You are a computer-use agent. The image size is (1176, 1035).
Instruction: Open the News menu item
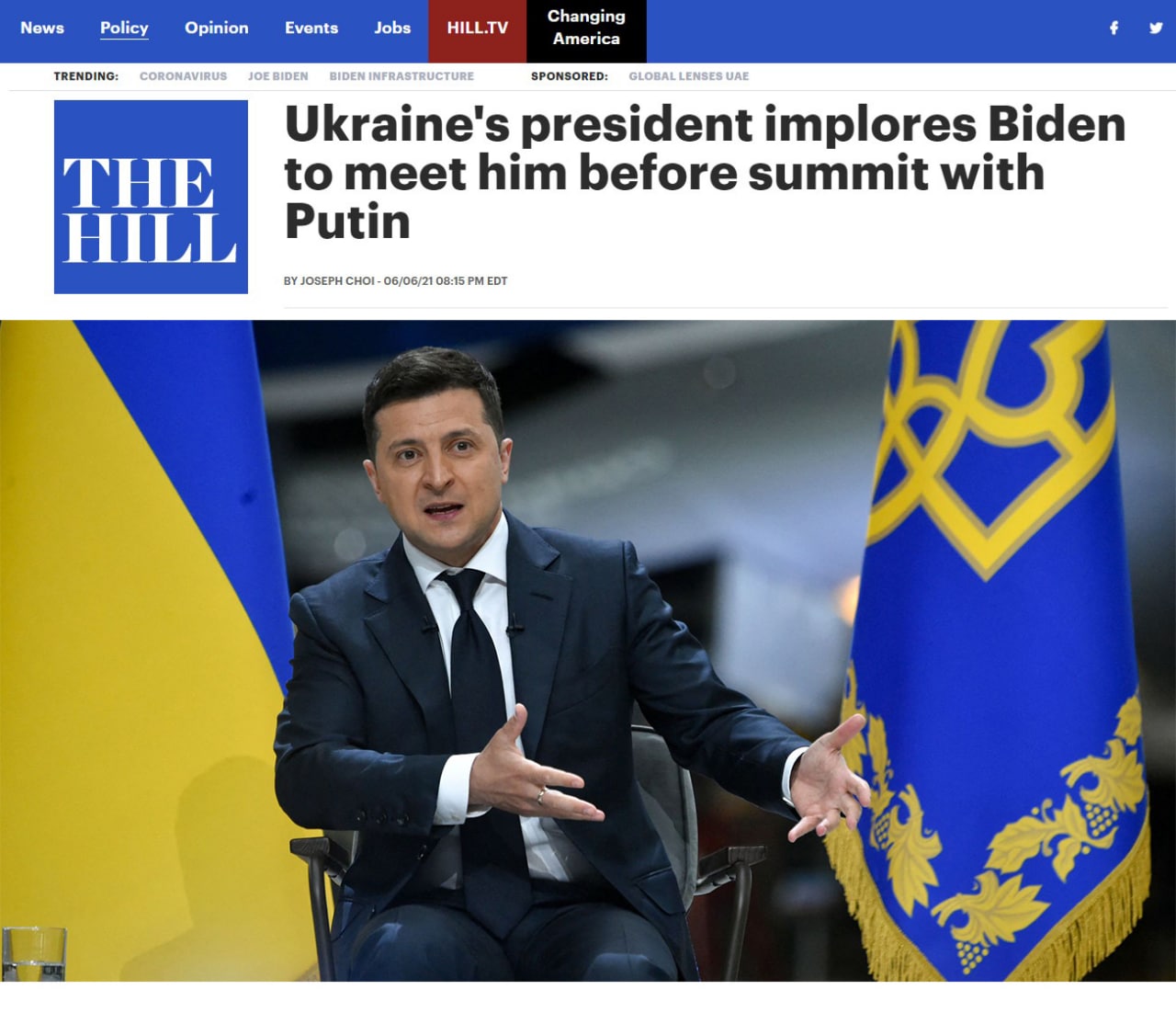42,28
